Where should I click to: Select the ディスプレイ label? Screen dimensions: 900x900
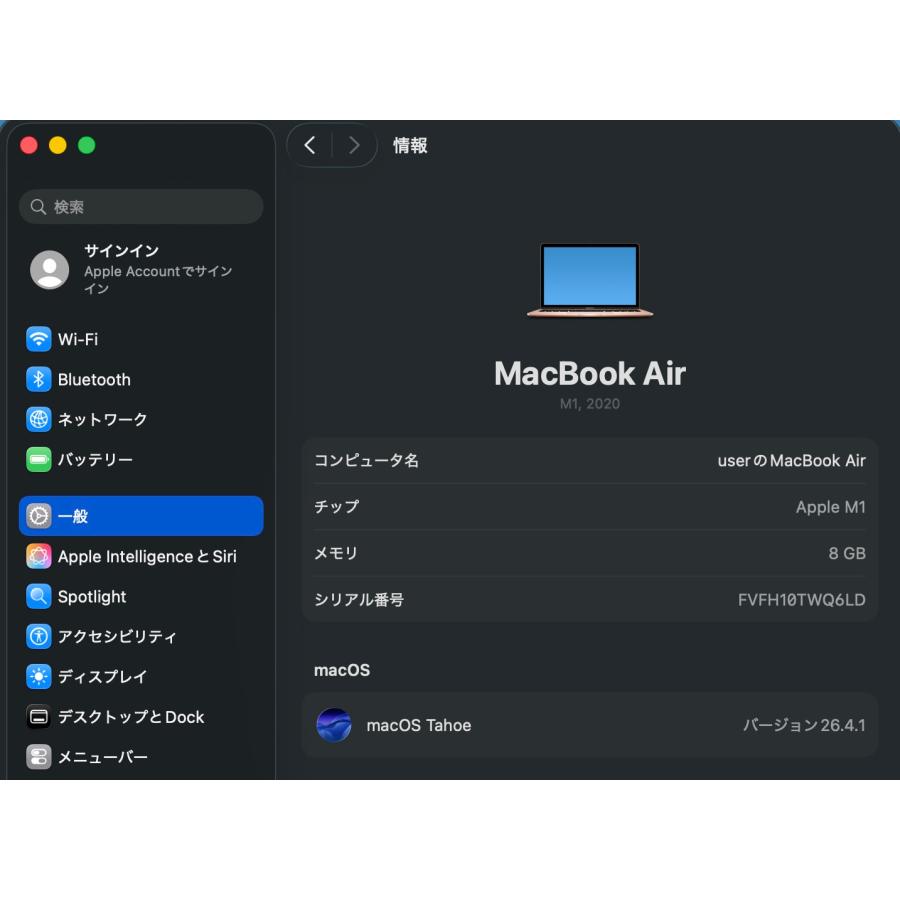(x=102, y=677)
